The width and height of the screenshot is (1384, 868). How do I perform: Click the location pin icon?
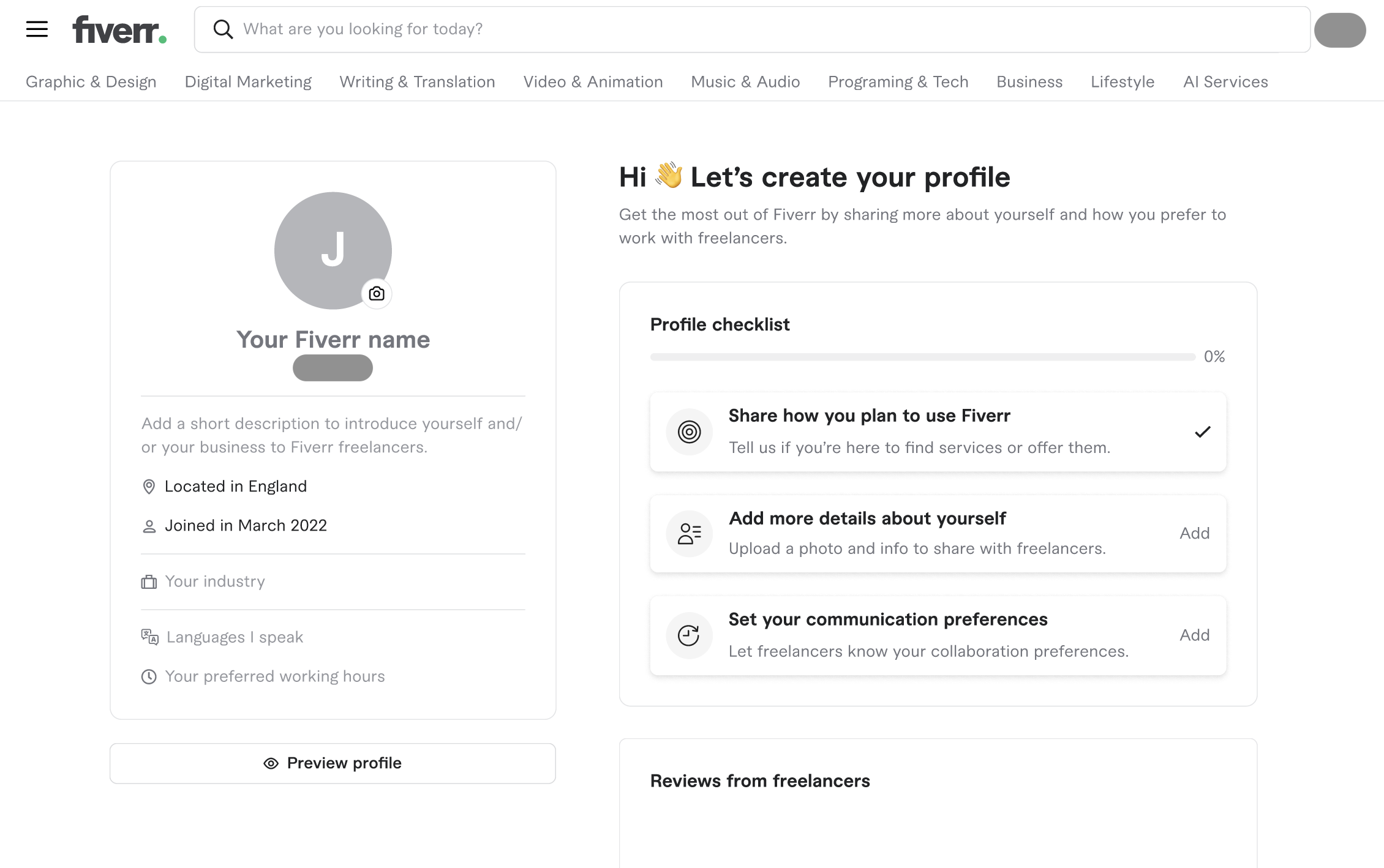pos(149,487)
